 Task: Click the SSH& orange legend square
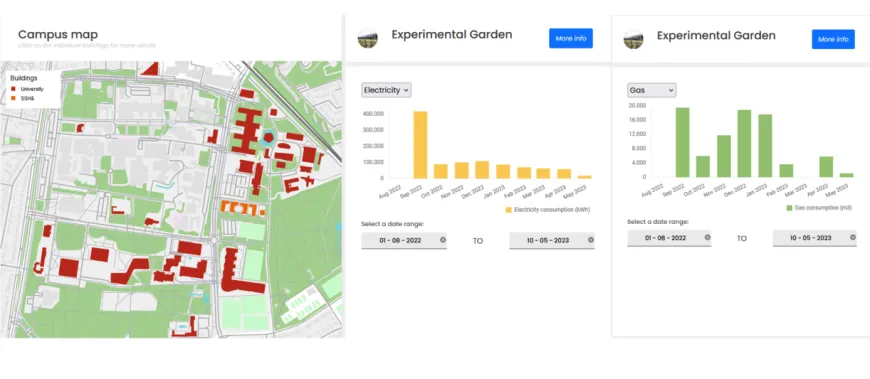13,98
